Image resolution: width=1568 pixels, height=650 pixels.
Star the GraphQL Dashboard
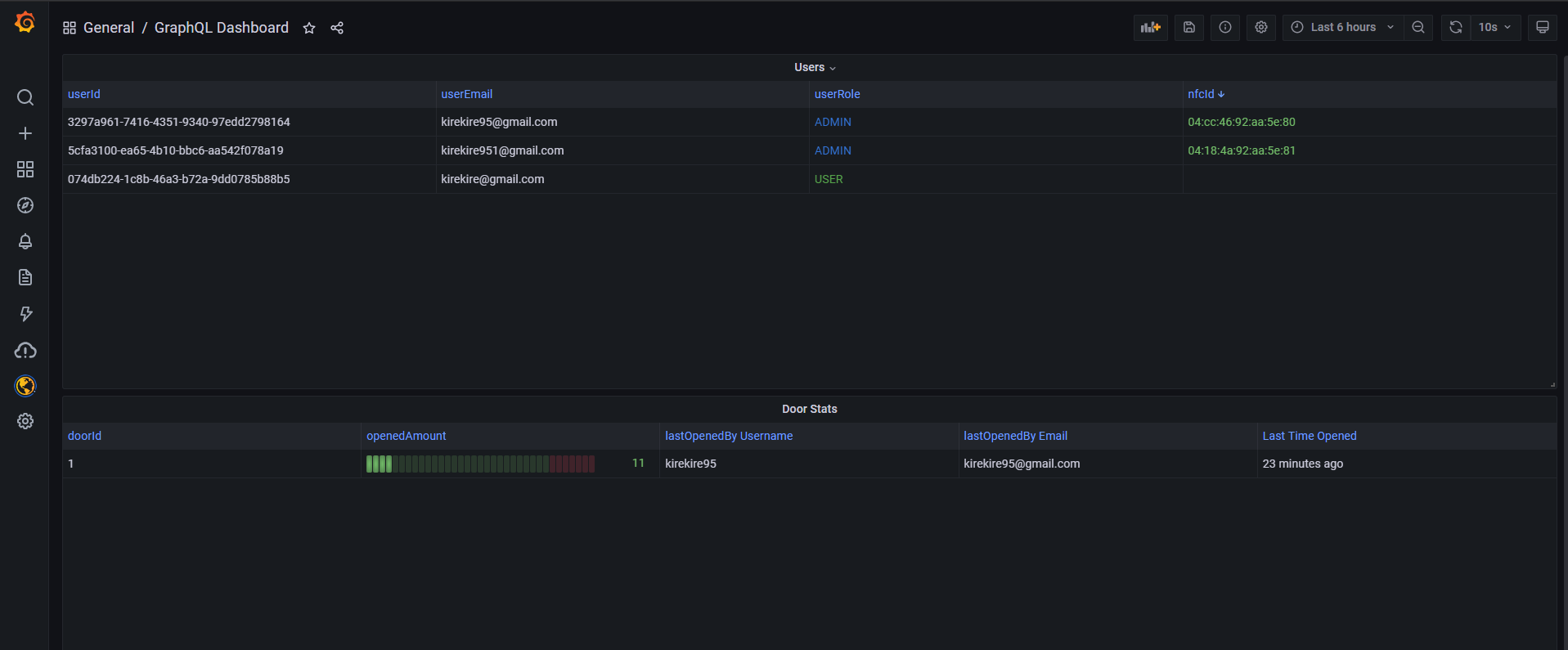(309, 28)
